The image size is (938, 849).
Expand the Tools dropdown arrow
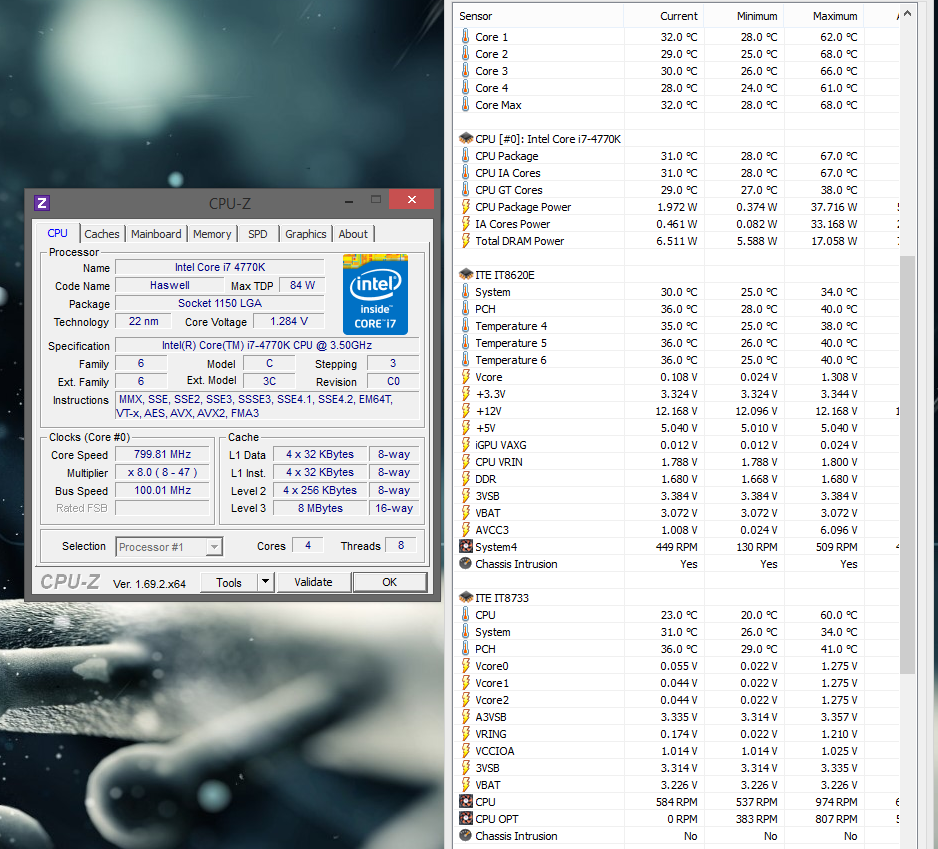point(266,582)
